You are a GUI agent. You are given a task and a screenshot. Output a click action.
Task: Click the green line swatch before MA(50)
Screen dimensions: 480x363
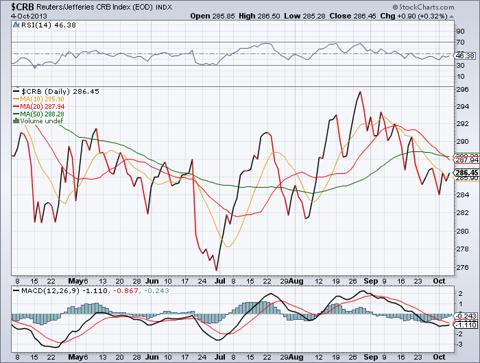coord(16,114)
